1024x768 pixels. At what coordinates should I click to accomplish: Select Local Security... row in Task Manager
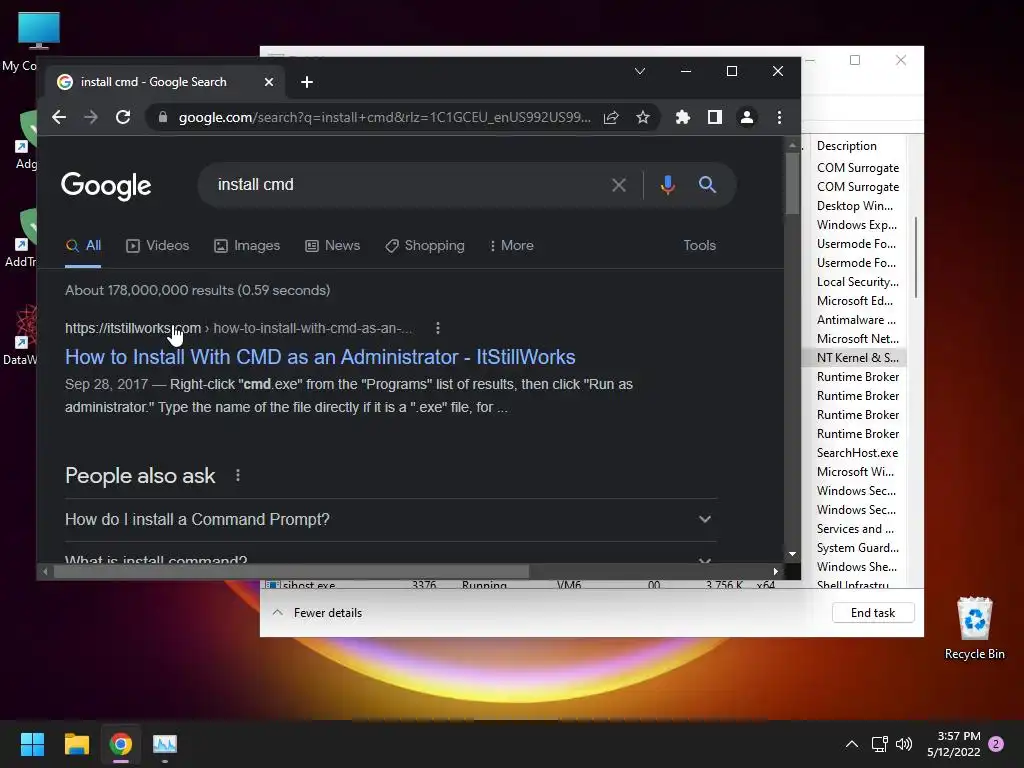point(857,282)
